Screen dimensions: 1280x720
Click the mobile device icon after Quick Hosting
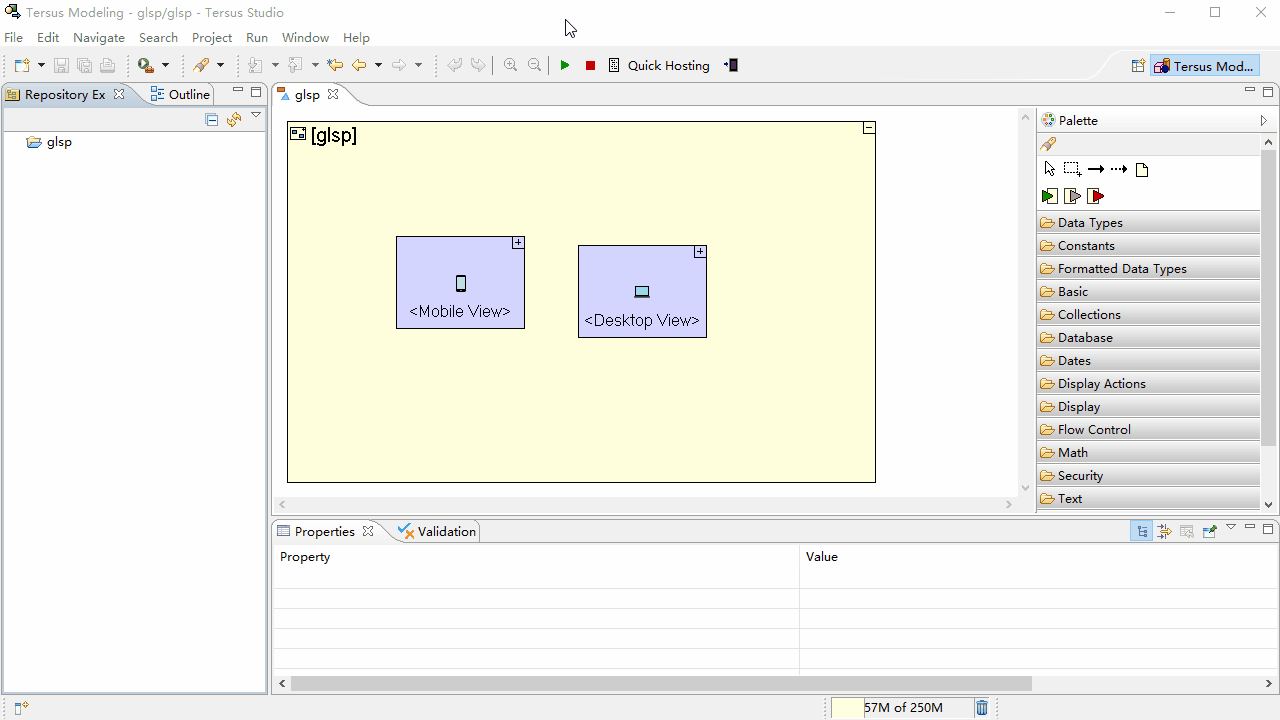click(x=731, y=65)
